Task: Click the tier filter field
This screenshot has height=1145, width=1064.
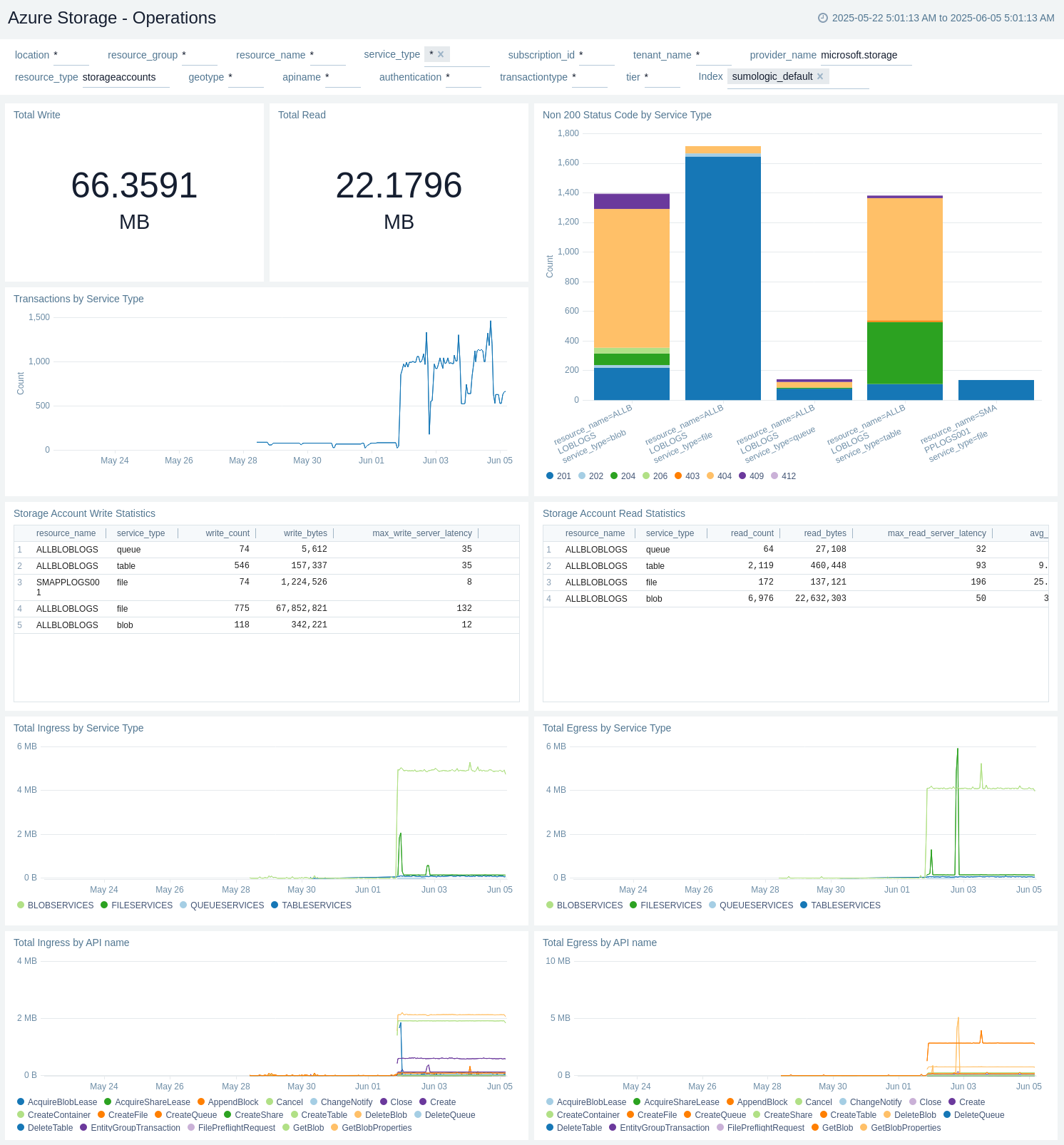Action: [663, 78]
